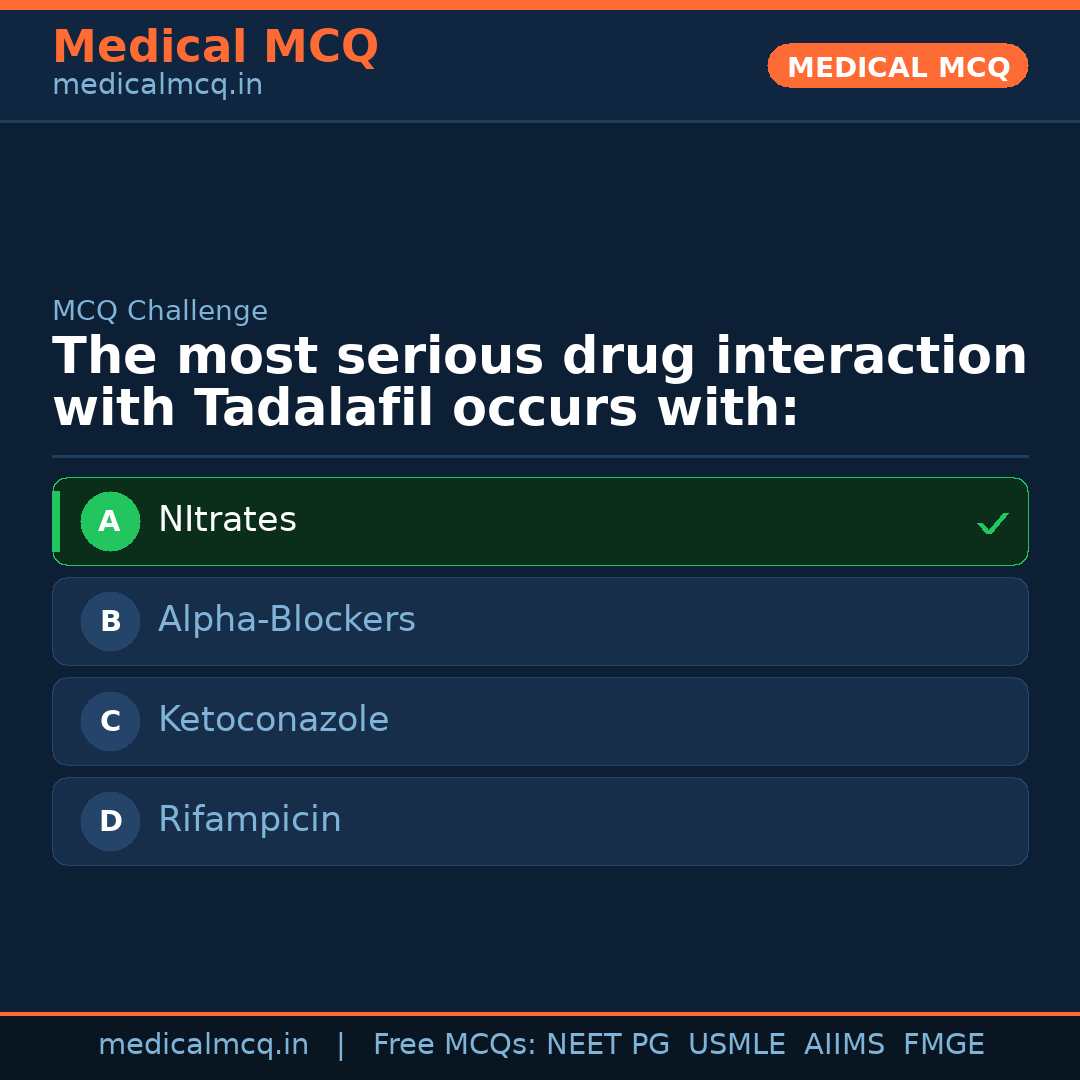Click the green letter A circle
1080x1080 pixels.
tap(110, 521)
